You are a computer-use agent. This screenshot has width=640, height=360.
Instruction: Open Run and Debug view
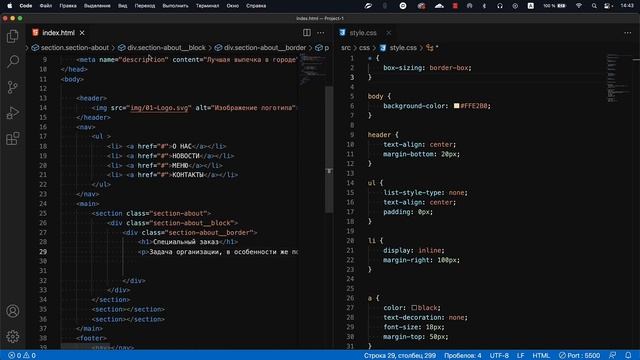click(x=13, y=113)
